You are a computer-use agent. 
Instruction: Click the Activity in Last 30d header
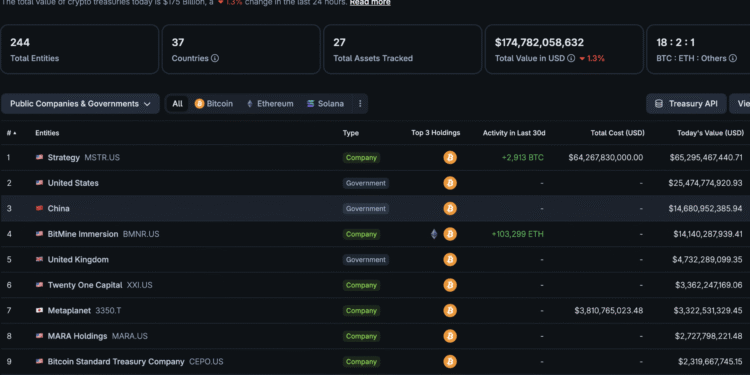click(x=514, y=133)
